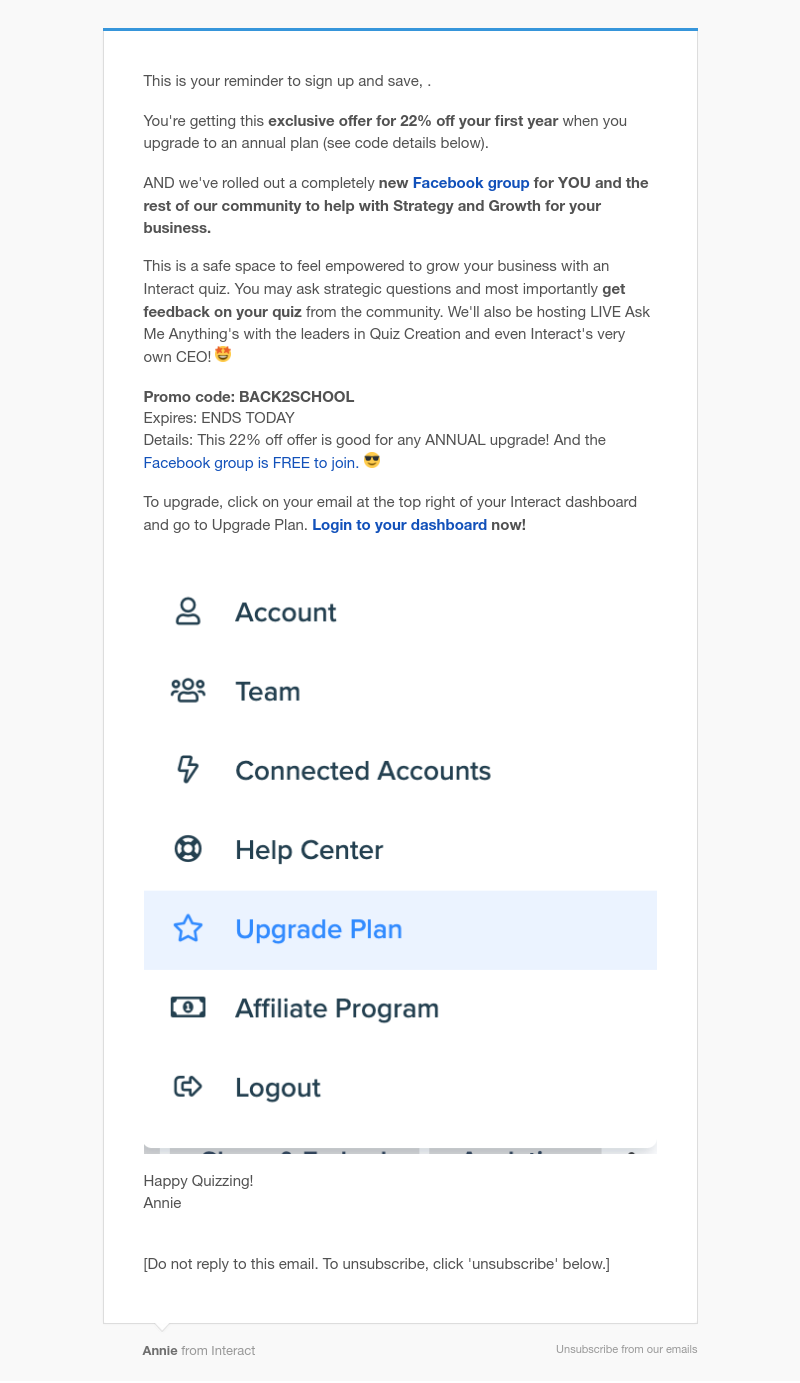Click the Login to your dashboard link

click(x=400, y=525)
